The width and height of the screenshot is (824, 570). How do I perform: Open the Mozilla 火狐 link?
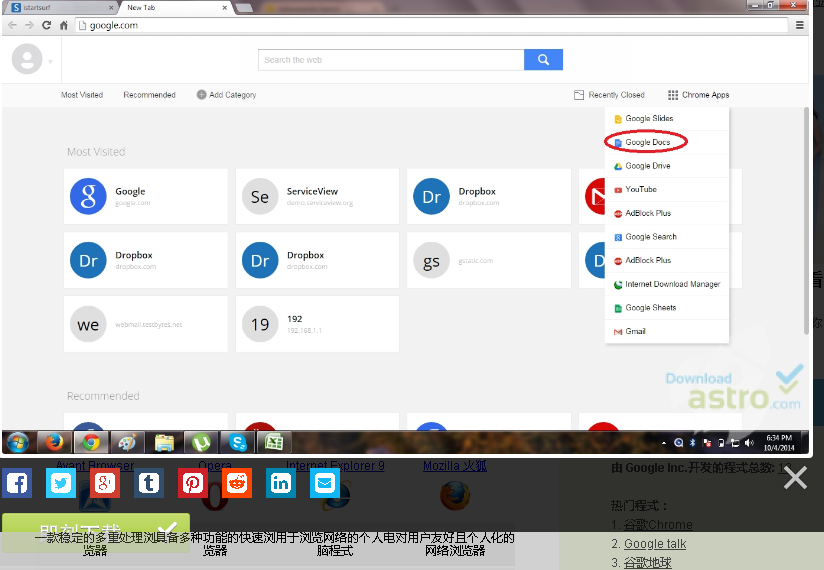tap(455, 465)
